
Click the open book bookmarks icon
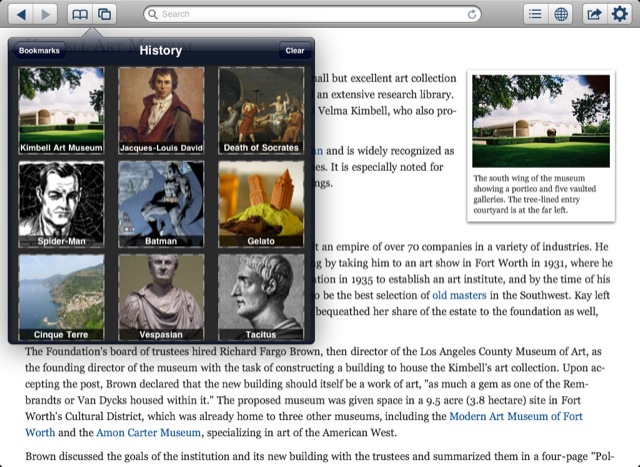point(79,14)
